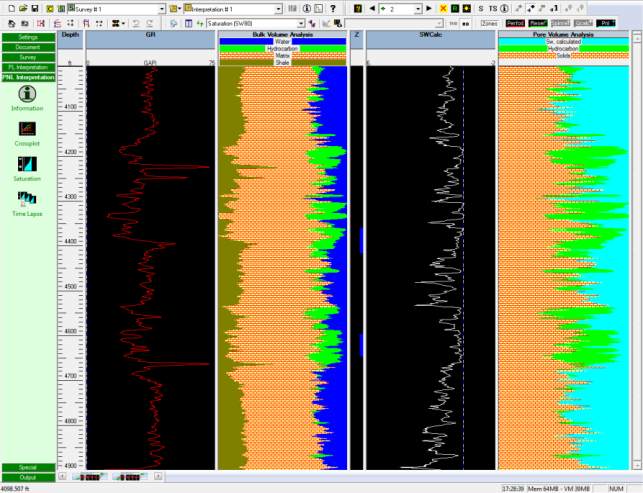643x493 pixels.
Task: Click the blue column/table icon
Action: 188,24
